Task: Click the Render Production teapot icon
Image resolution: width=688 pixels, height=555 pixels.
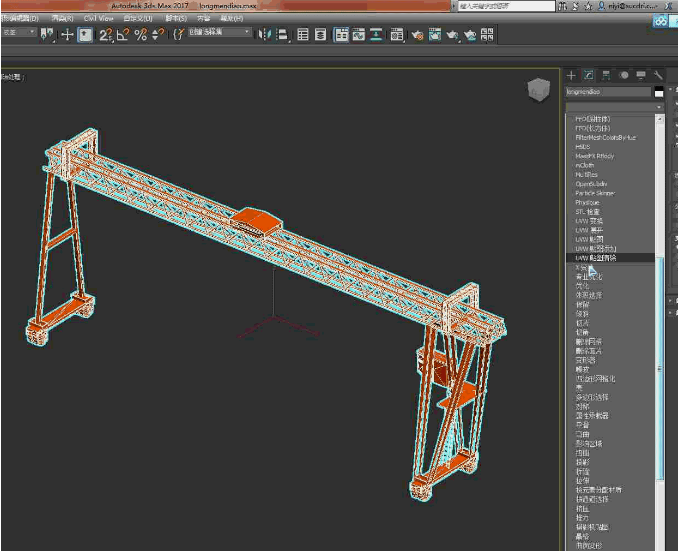Action: click(452, 35)
